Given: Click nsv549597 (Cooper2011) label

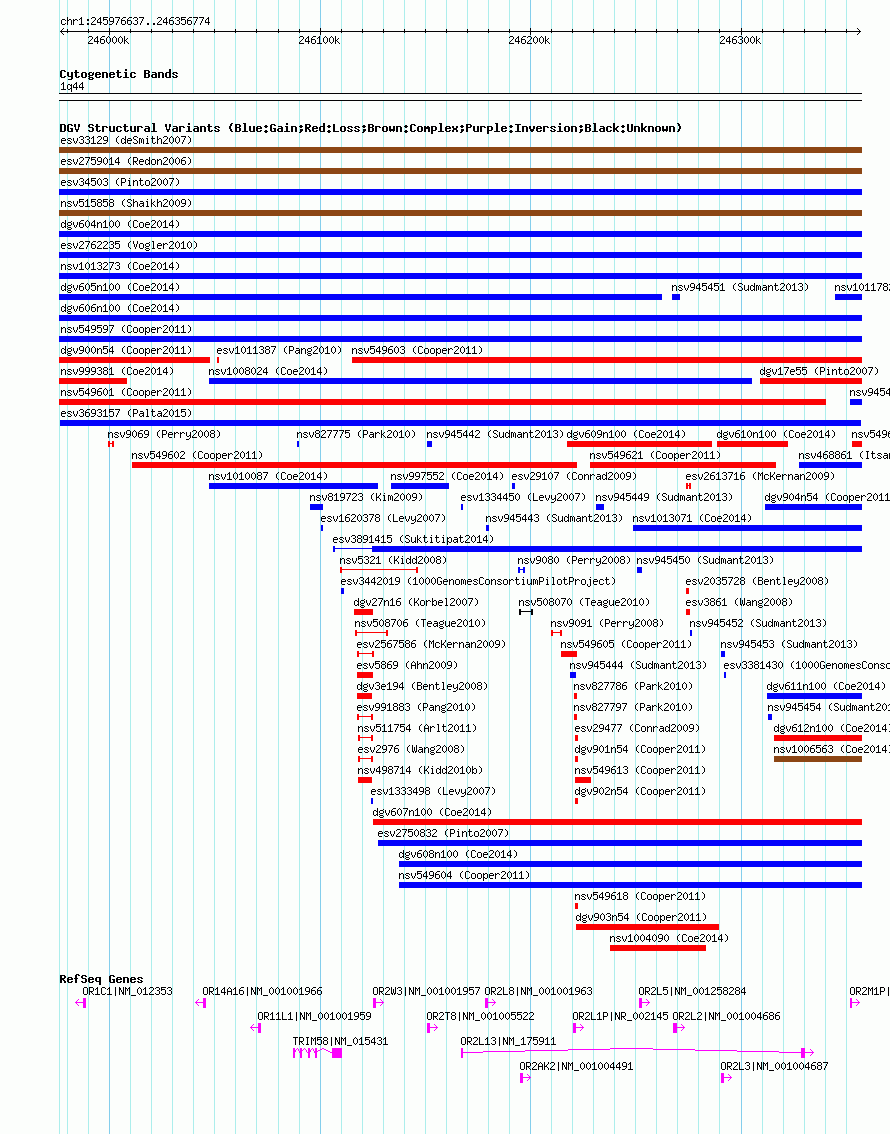Looking at the screenshot, I should pyautogui.click(x=126, y=329).
